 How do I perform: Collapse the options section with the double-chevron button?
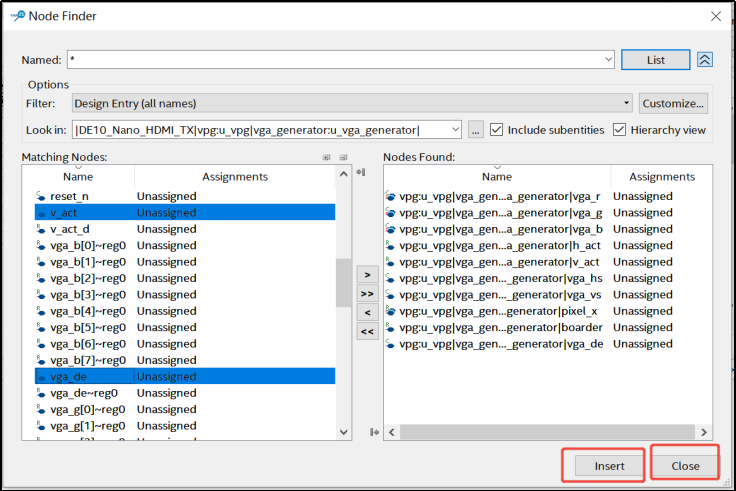click(705, 60)
